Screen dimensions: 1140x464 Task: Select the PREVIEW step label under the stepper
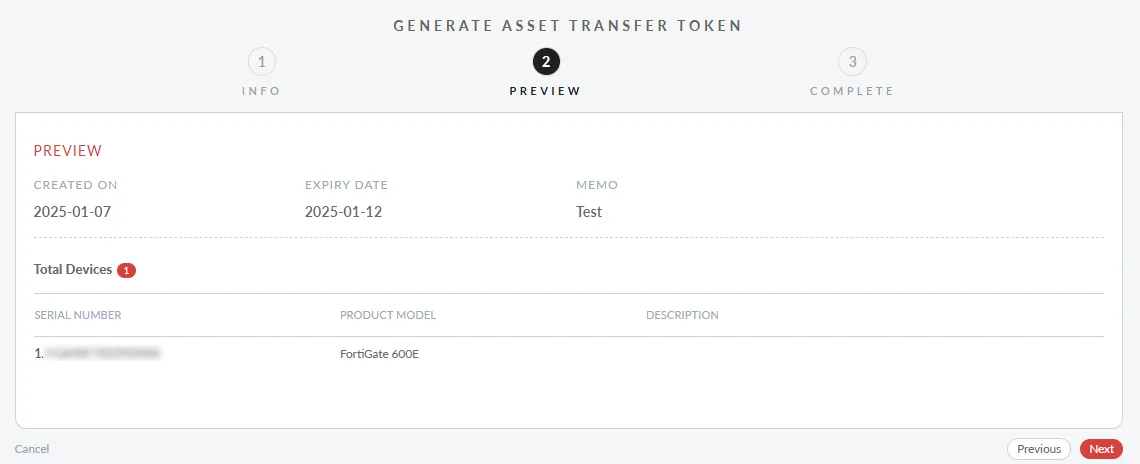(545, 91)
